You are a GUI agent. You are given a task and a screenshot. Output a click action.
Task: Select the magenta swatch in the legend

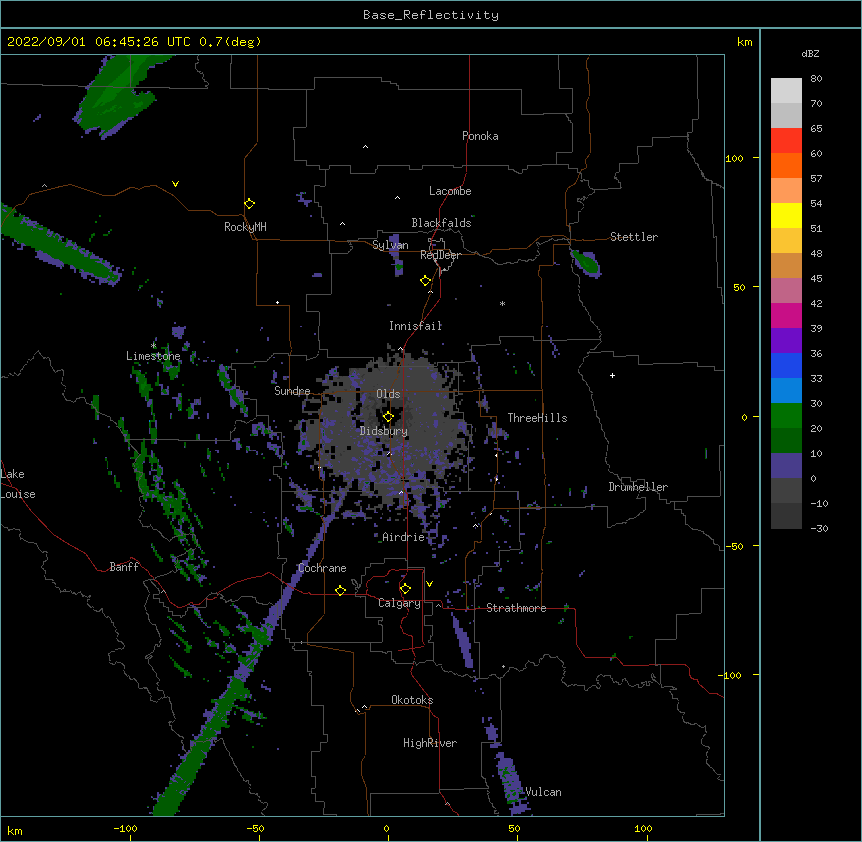click(x=786, y=315)
